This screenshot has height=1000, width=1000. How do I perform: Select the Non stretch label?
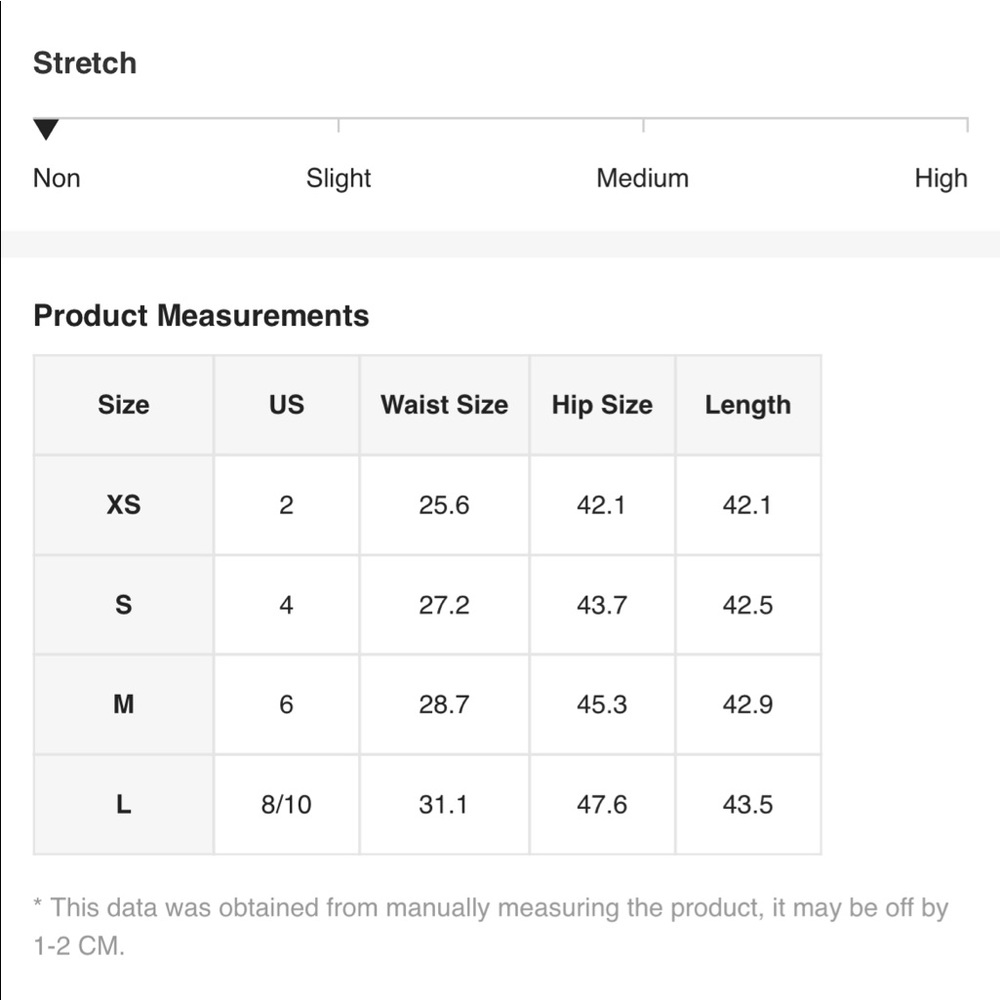[57, 178]
